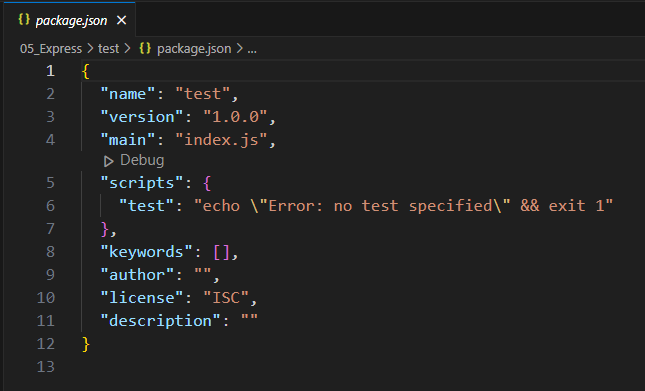Open the 05_Express breadcrumb folder

coord(51,49)
